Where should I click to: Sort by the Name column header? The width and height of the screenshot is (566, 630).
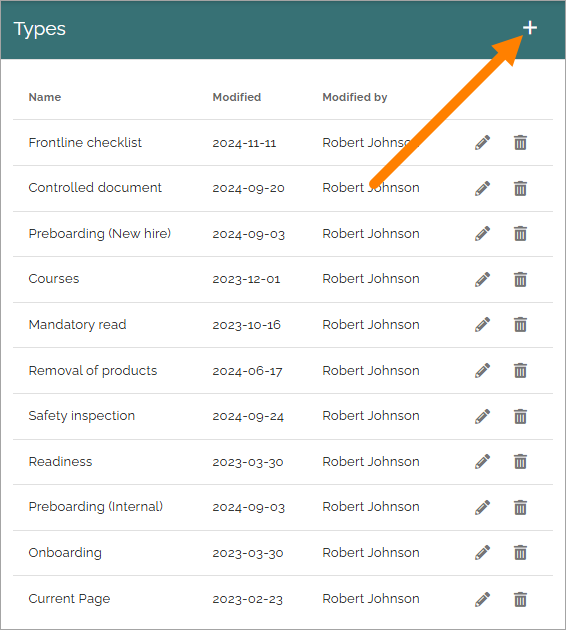pyautogui.click(x=45, y=97)
